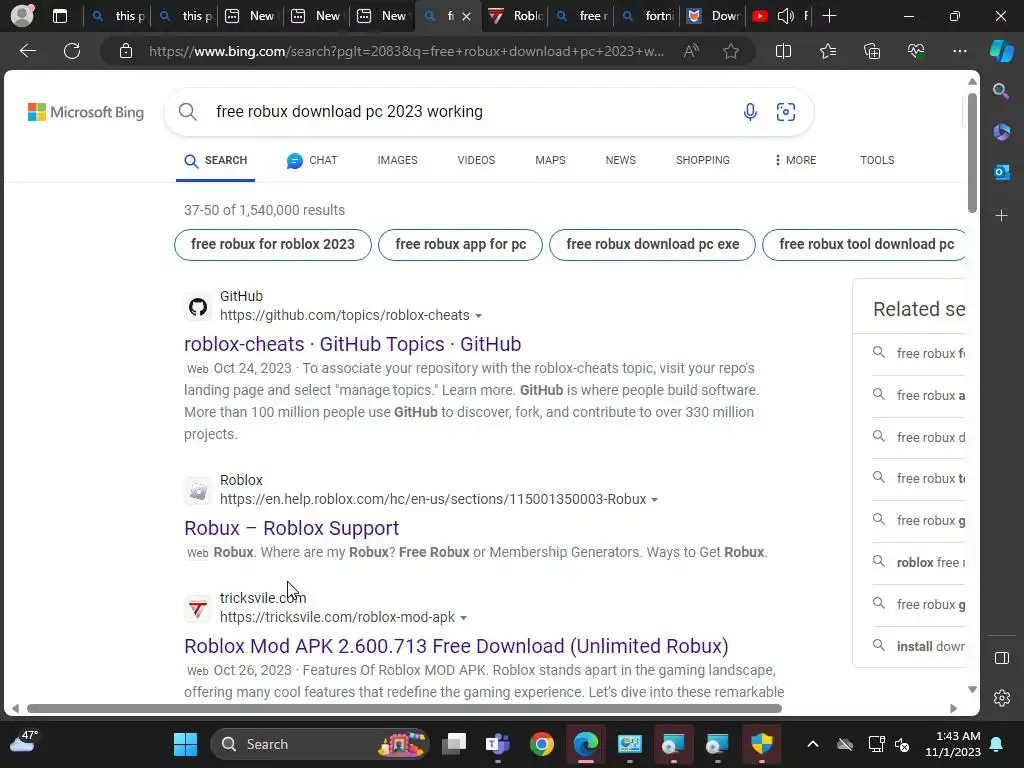The image size is (1024, 768).
Task: Open roblox-cheats GitHub Topics result
Action: tap(353, 344)
